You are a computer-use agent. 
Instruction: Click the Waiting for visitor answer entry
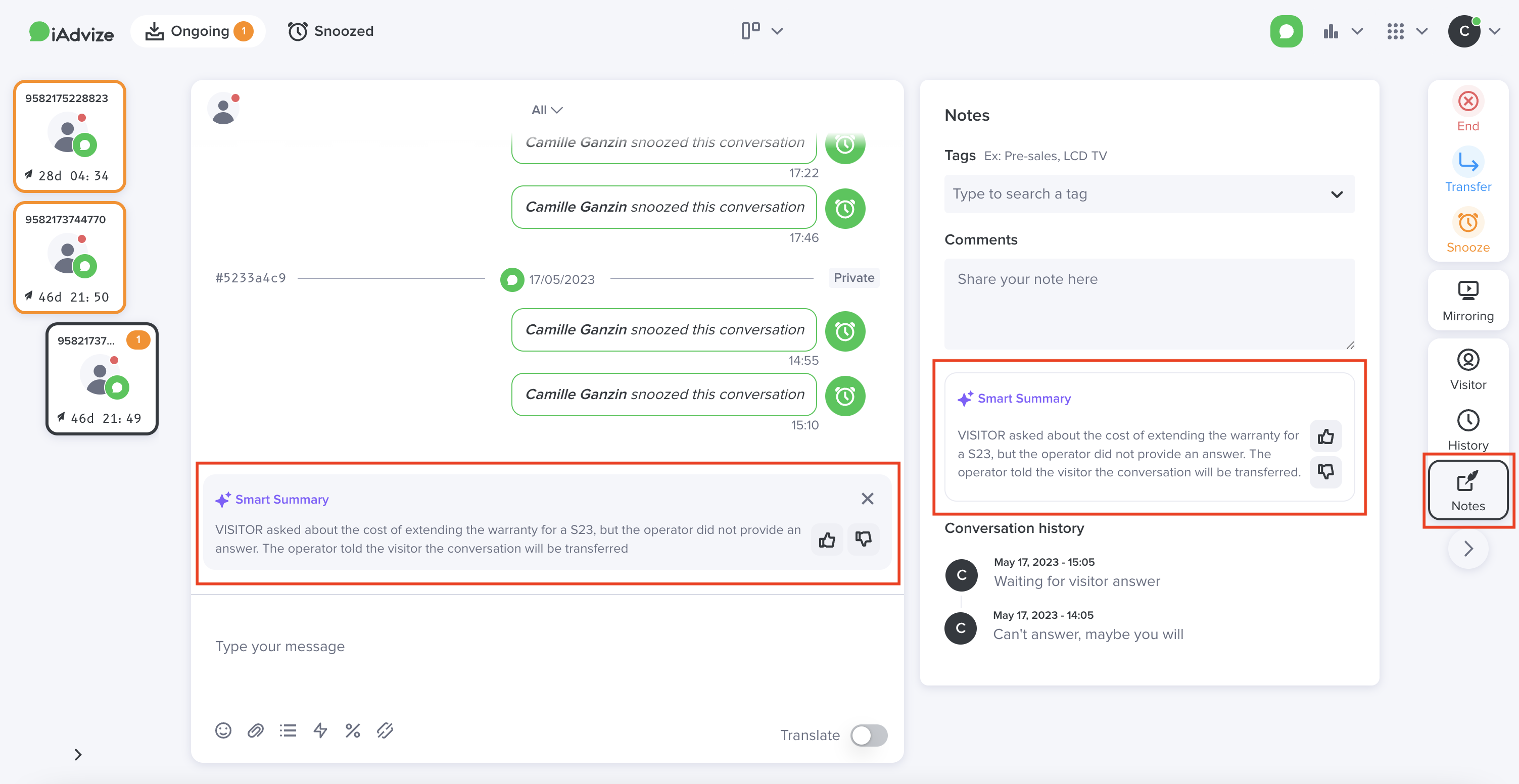pos(1077,581)
